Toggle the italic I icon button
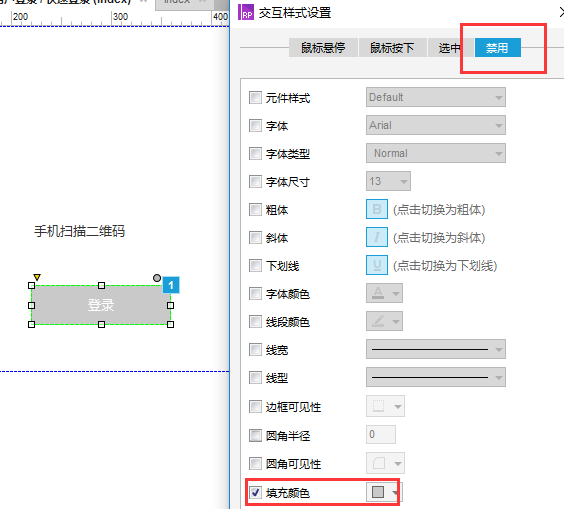Viewport: 564px width, 509px height. 377,237
